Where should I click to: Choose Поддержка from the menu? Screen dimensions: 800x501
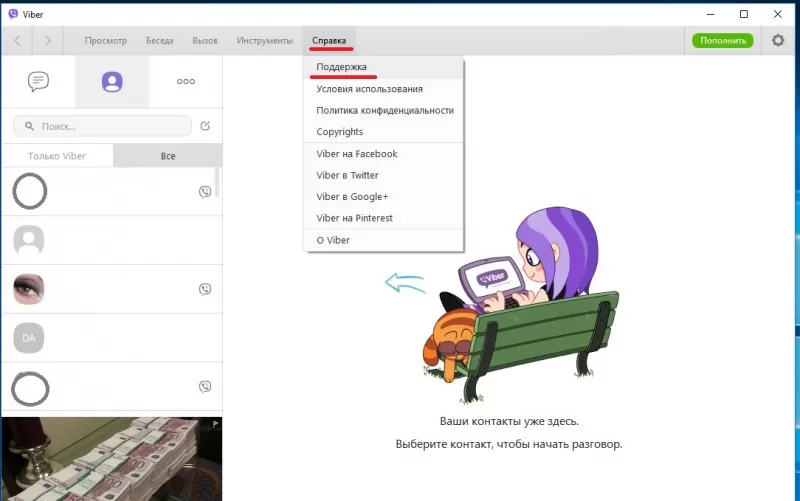(x=384, y=67)
